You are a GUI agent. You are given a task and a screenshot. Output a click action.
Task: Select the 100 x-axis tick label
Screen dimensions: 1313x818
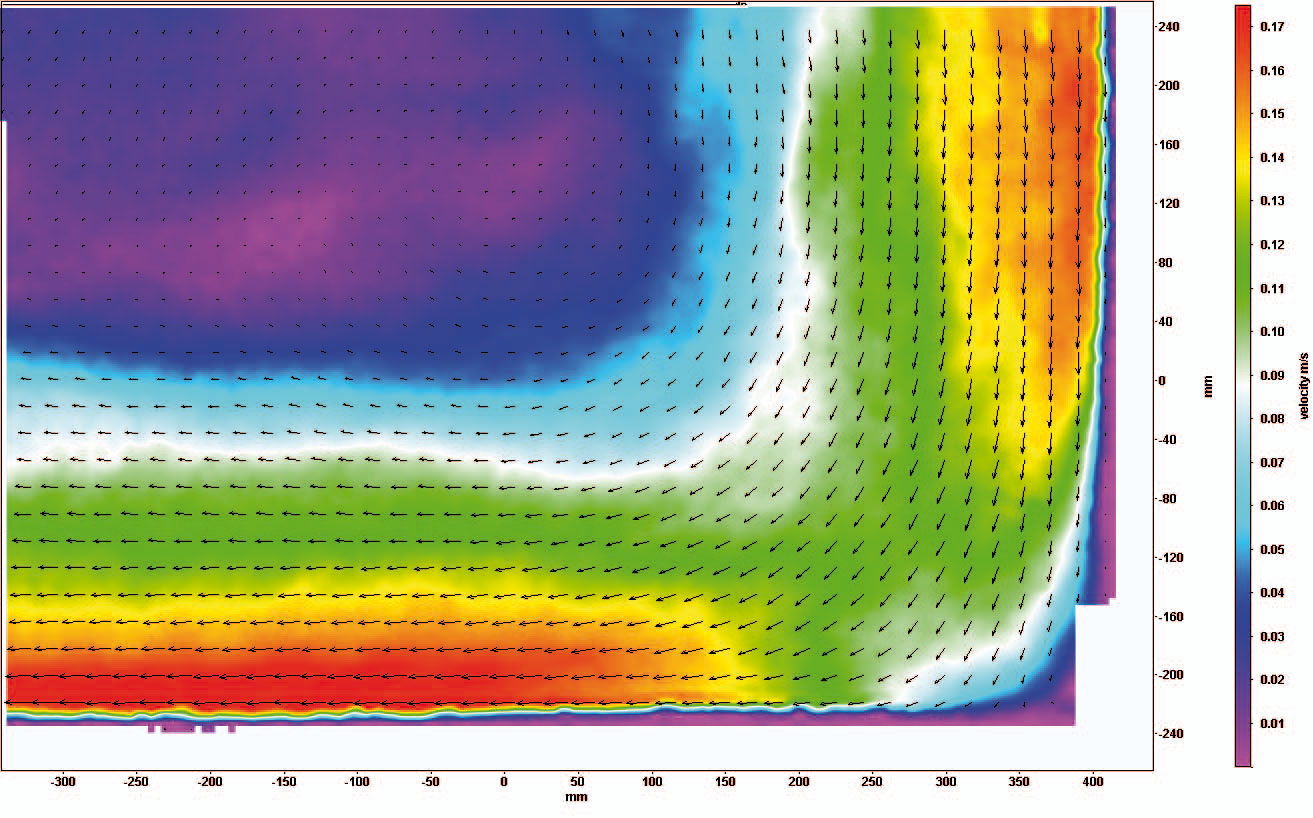(x=651, y=782)
